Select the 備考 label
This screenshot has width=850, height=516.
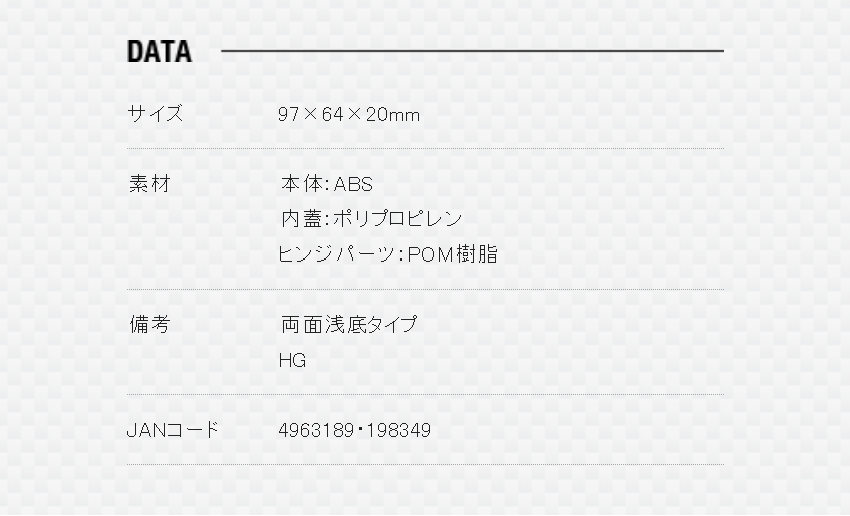pos(150,324)
